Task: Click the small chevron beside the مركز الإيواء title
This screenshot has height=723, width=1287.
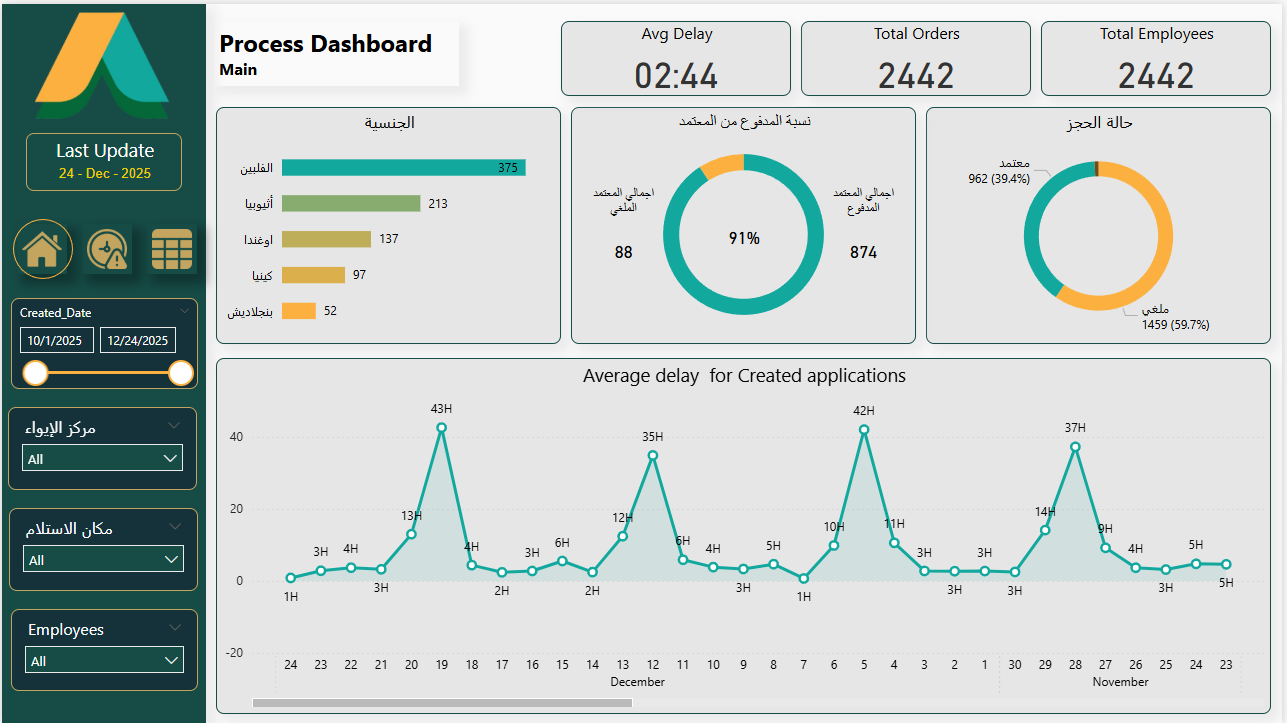Action: tap(175, 426)
